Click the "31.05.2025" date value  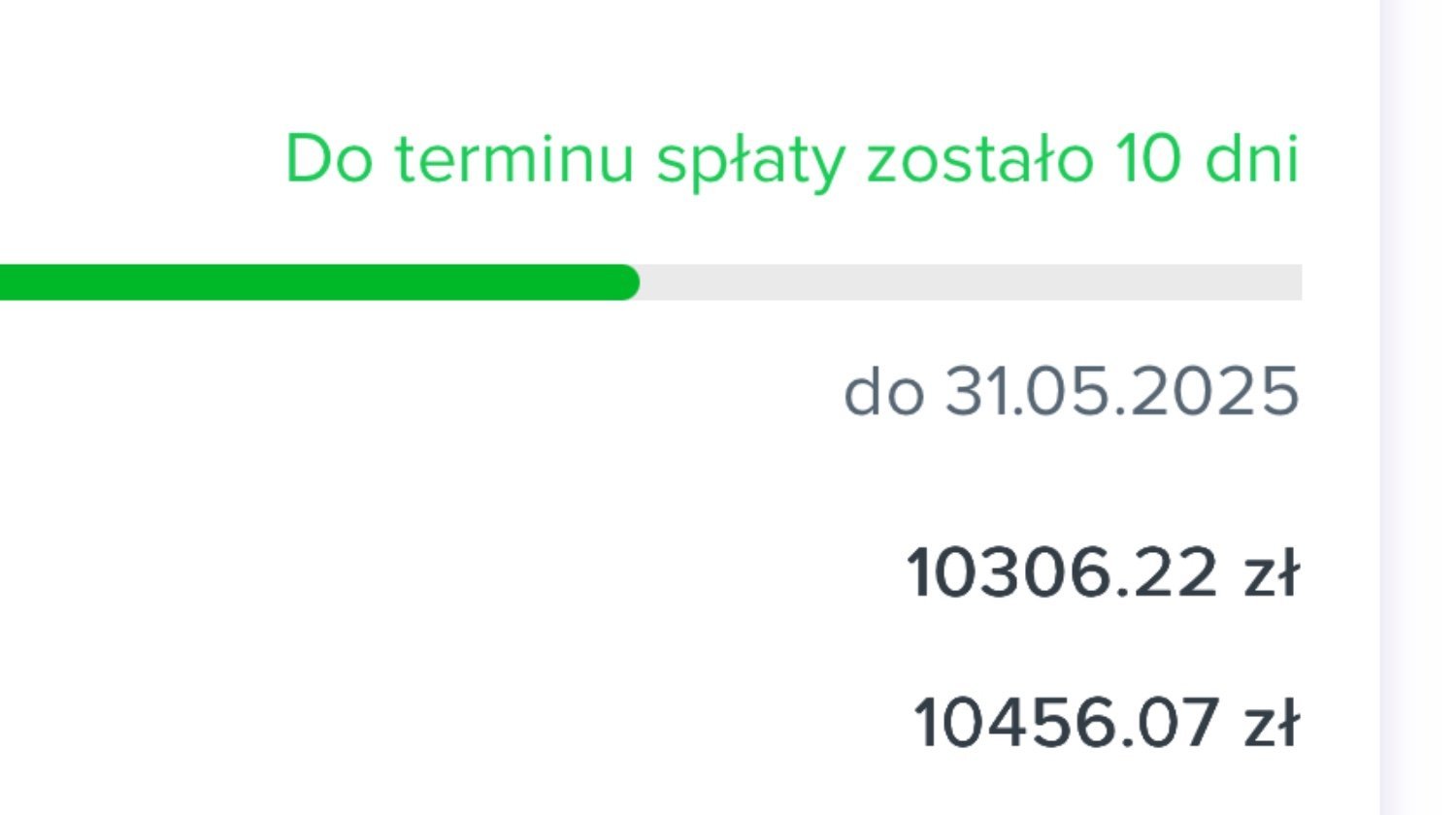(1122, 392)
